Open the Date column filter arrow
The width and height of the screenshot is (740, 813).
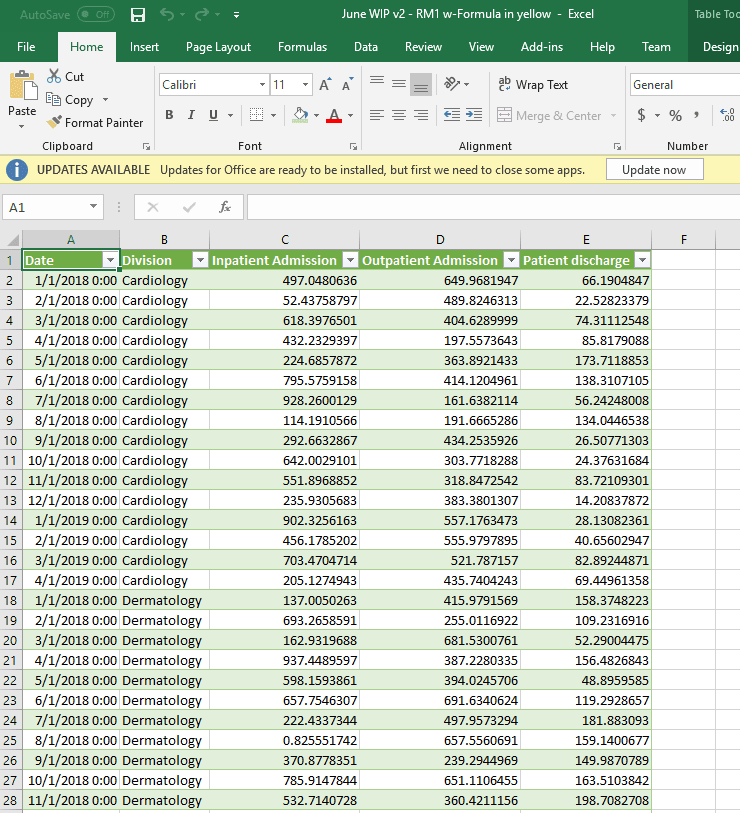(110, 260)
